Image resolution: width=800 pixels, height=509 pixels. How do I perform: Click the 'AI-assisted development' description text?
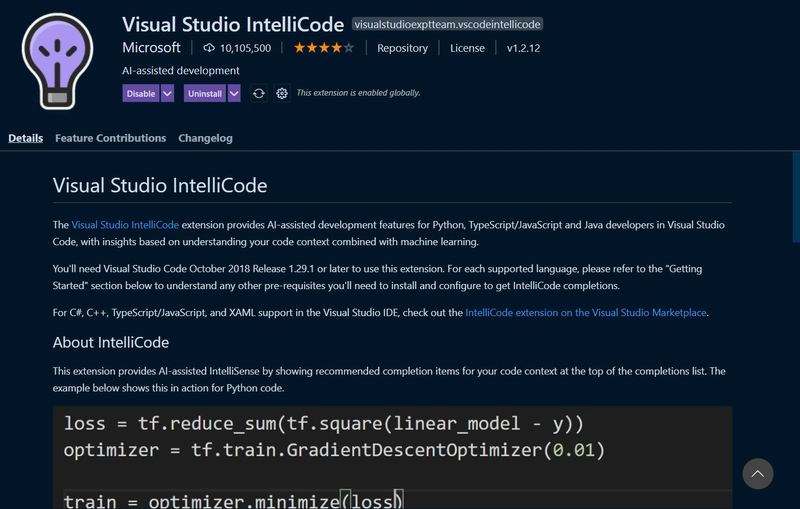pyautogui.click(x=181, y=70)
